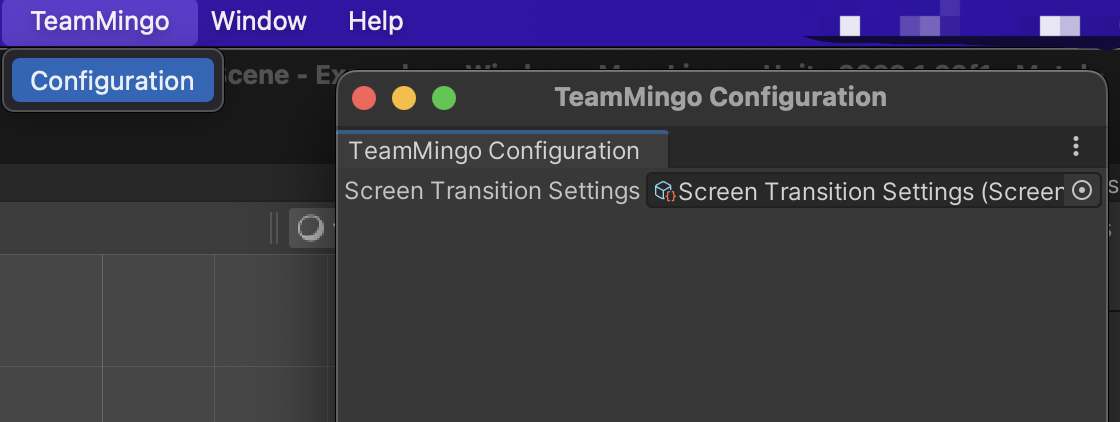1120x422 pixels.
Task: Click the TeamMingo Configuration window title bar
Action: (721, 98)
